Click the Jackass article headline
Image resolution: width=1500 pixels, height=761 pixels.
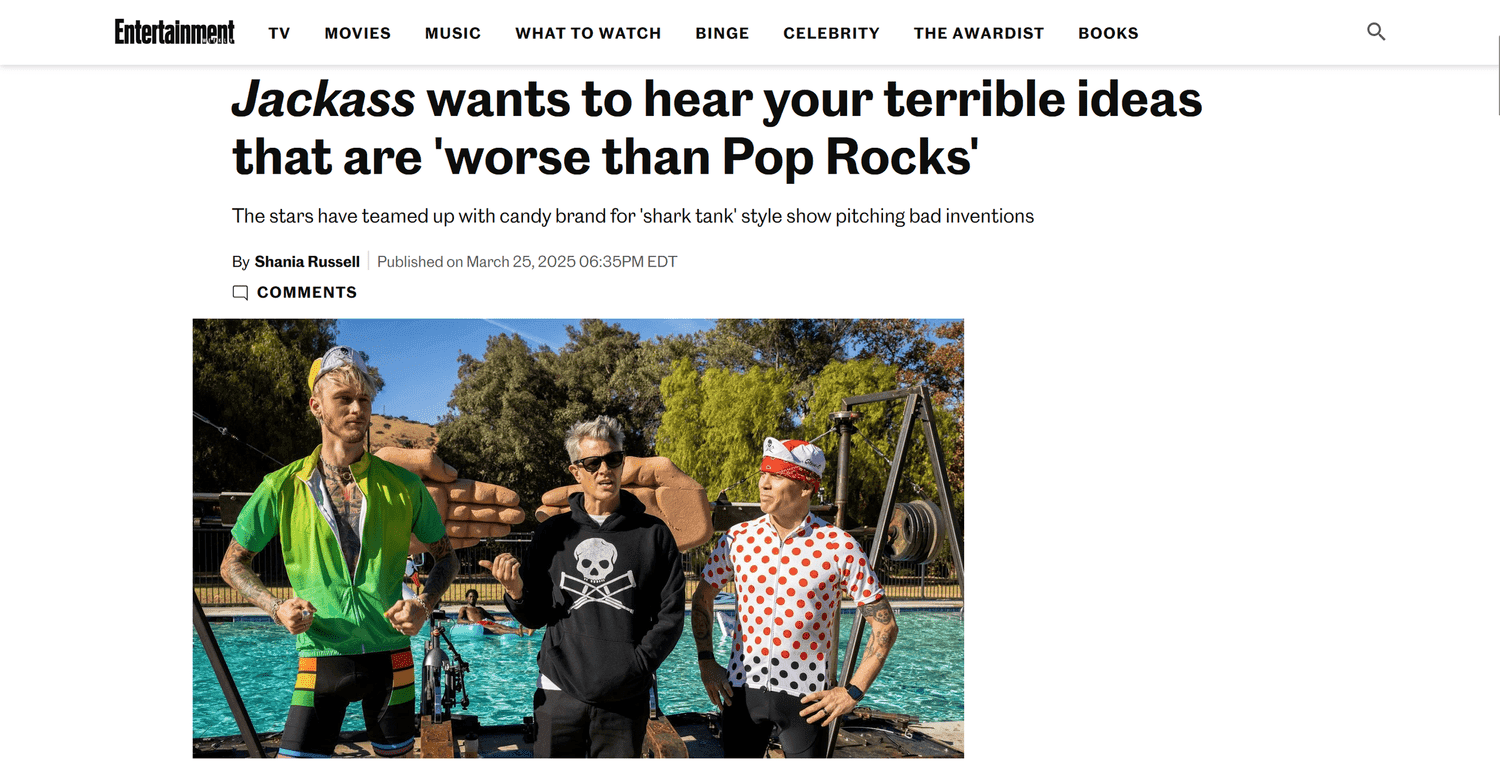717,128
